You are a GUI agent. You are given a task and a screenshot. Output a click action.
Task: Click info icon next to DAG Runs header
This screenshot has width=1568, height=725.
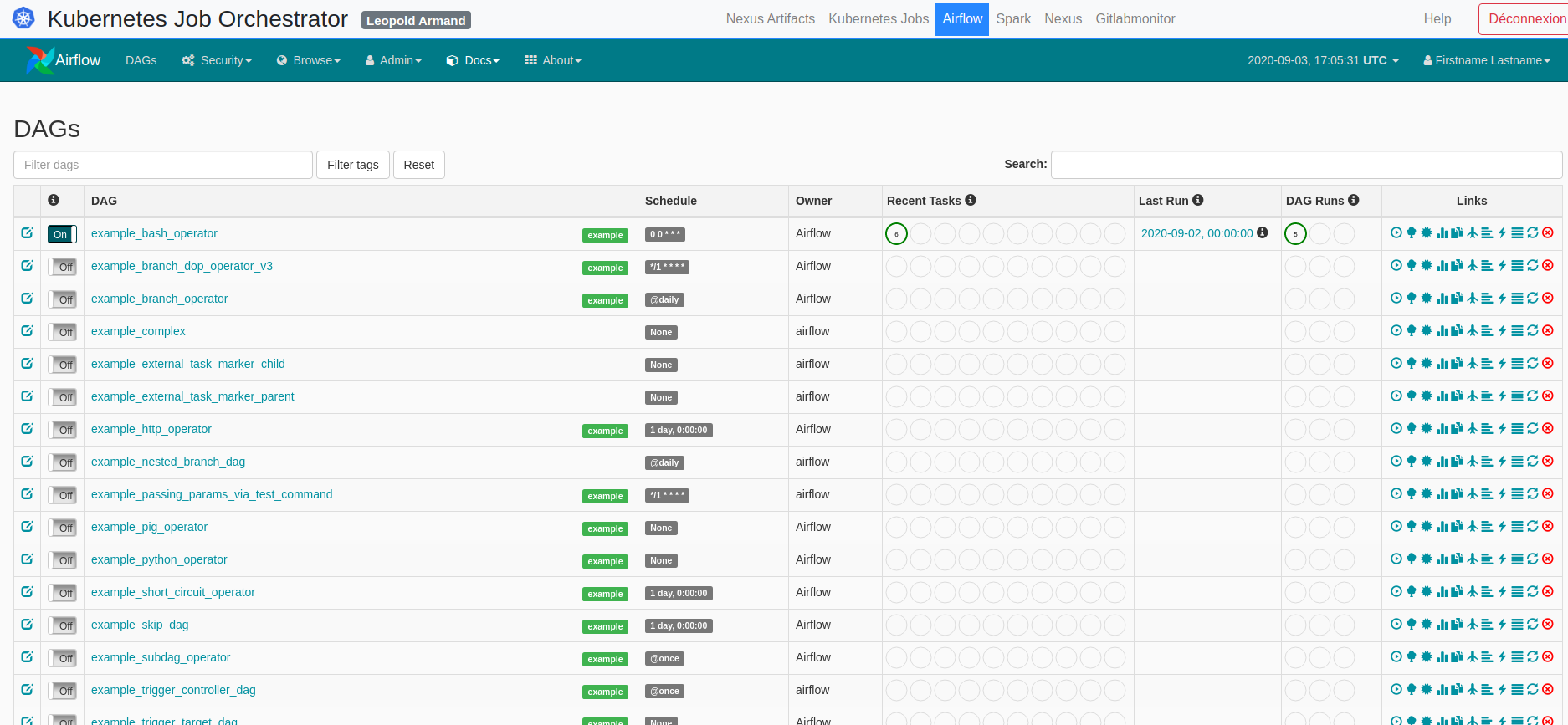click(1354, 200)
